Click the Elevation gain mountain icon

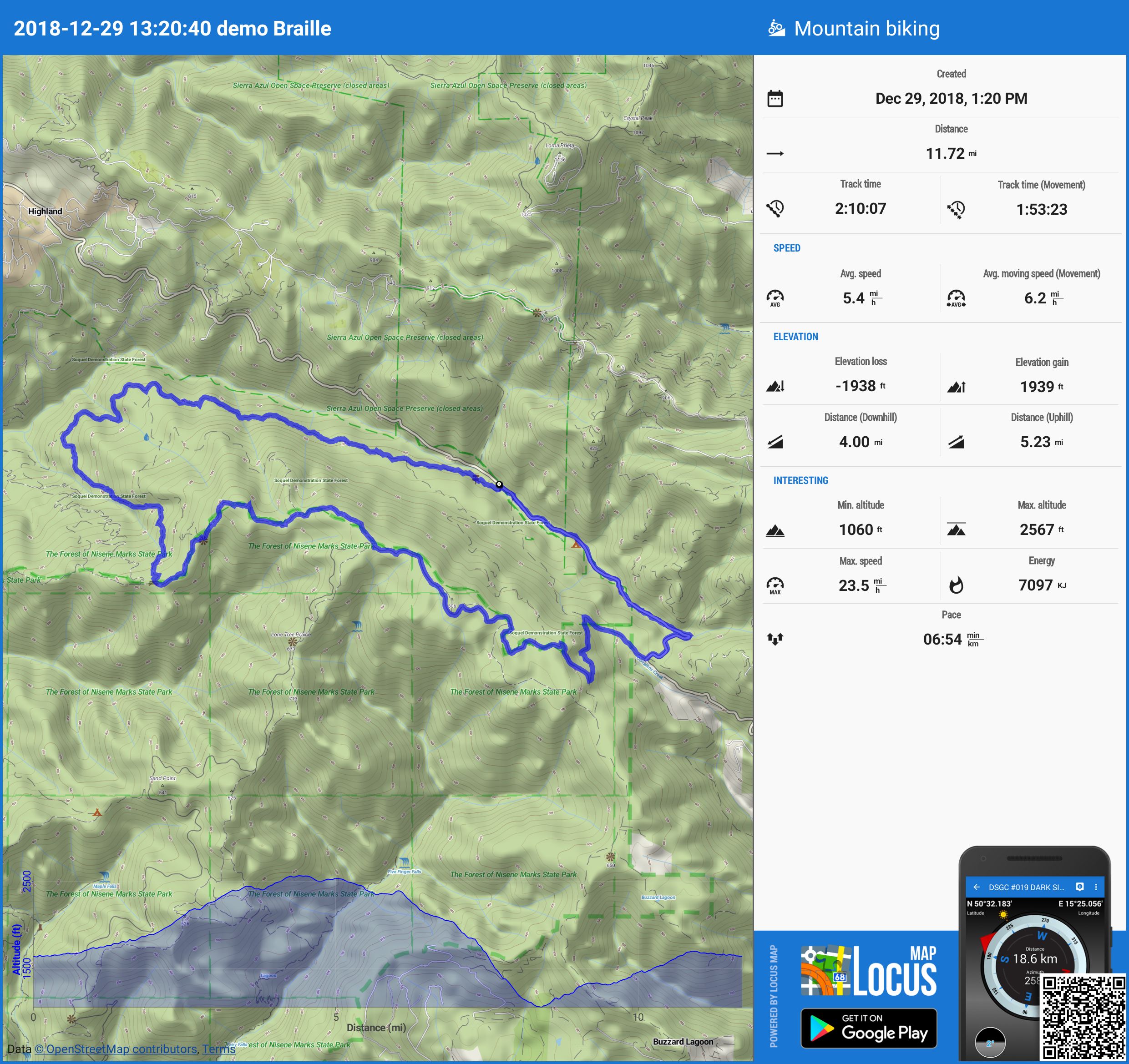click(956, 387)
